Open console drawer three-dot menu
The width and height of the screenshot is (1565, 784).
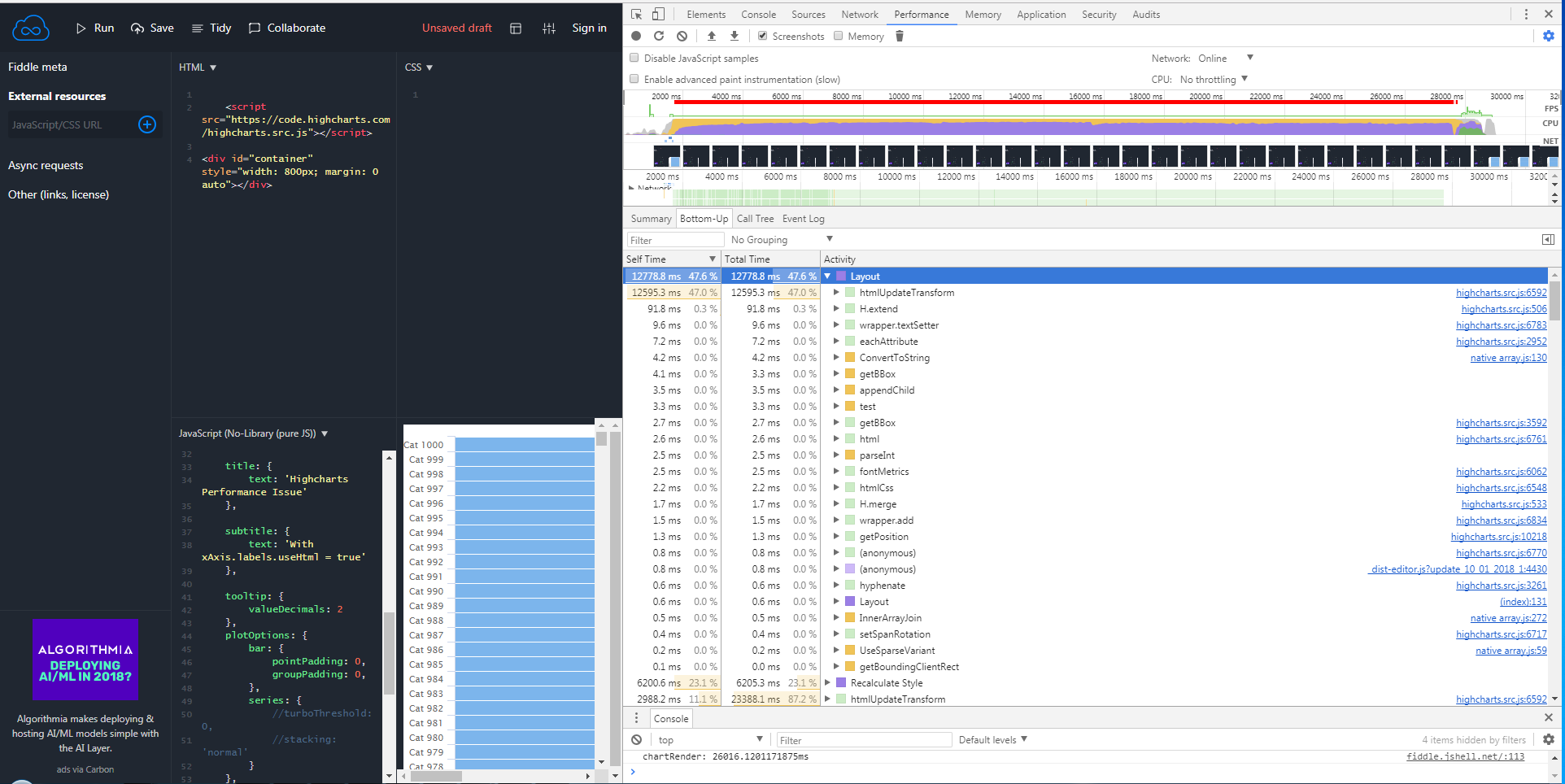[x=636, y=718]
